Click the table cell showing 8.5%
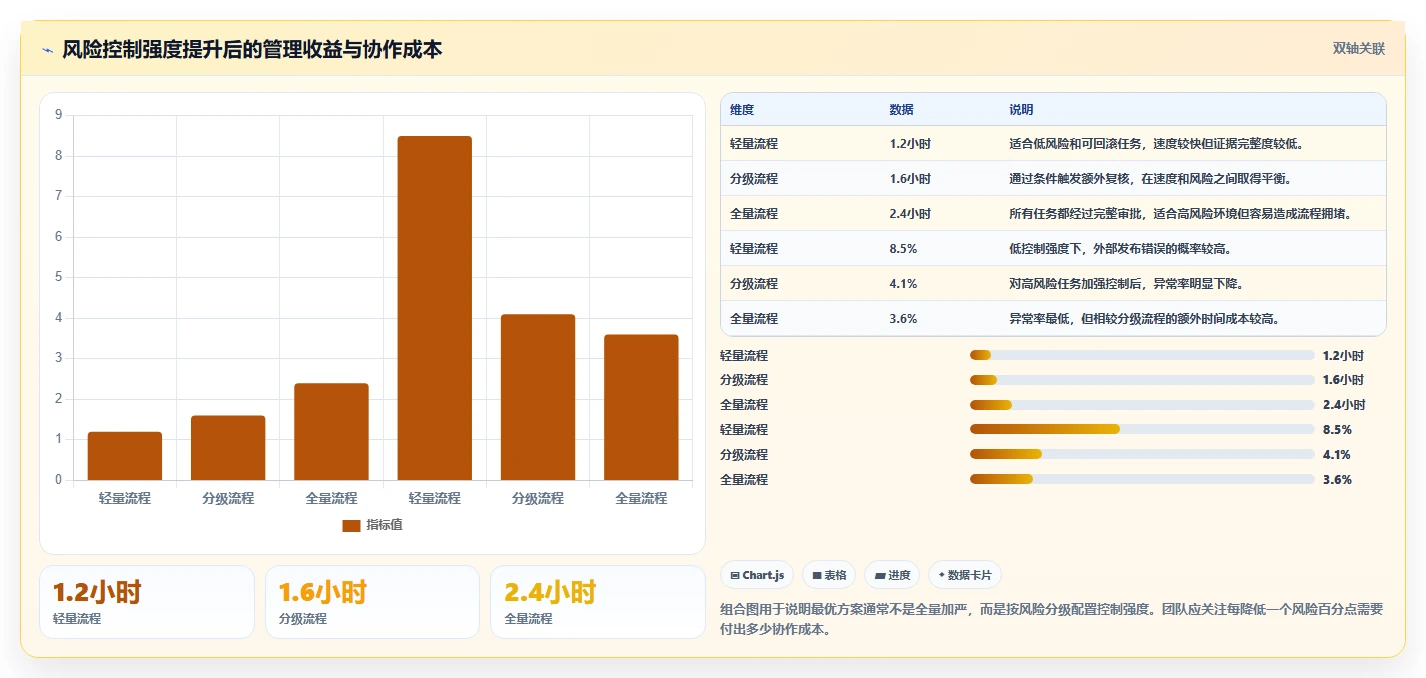 903,249
